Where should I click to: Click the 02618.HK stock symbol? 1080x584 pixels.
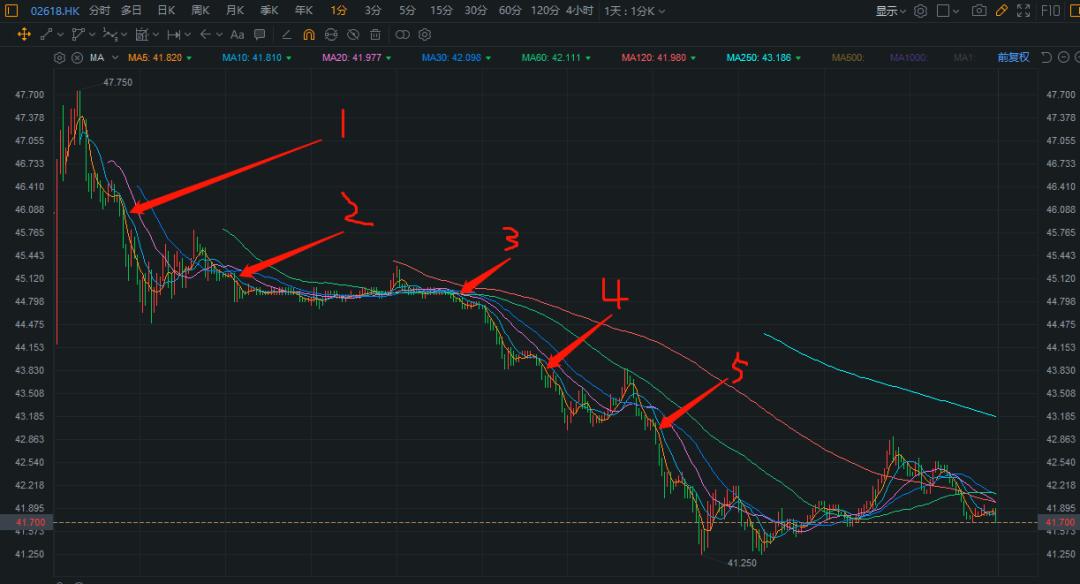coord(54,10)
